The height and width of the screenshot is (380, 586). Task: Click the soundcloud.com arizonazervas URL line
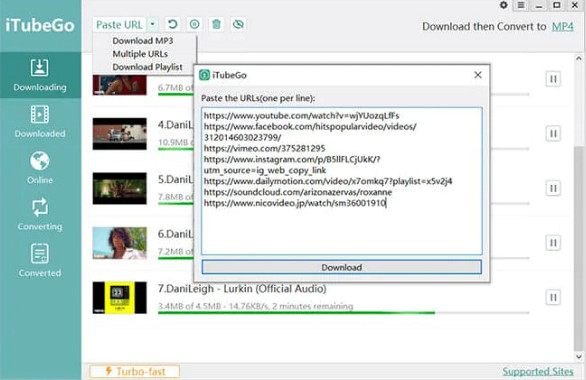(x=298, y=192)
